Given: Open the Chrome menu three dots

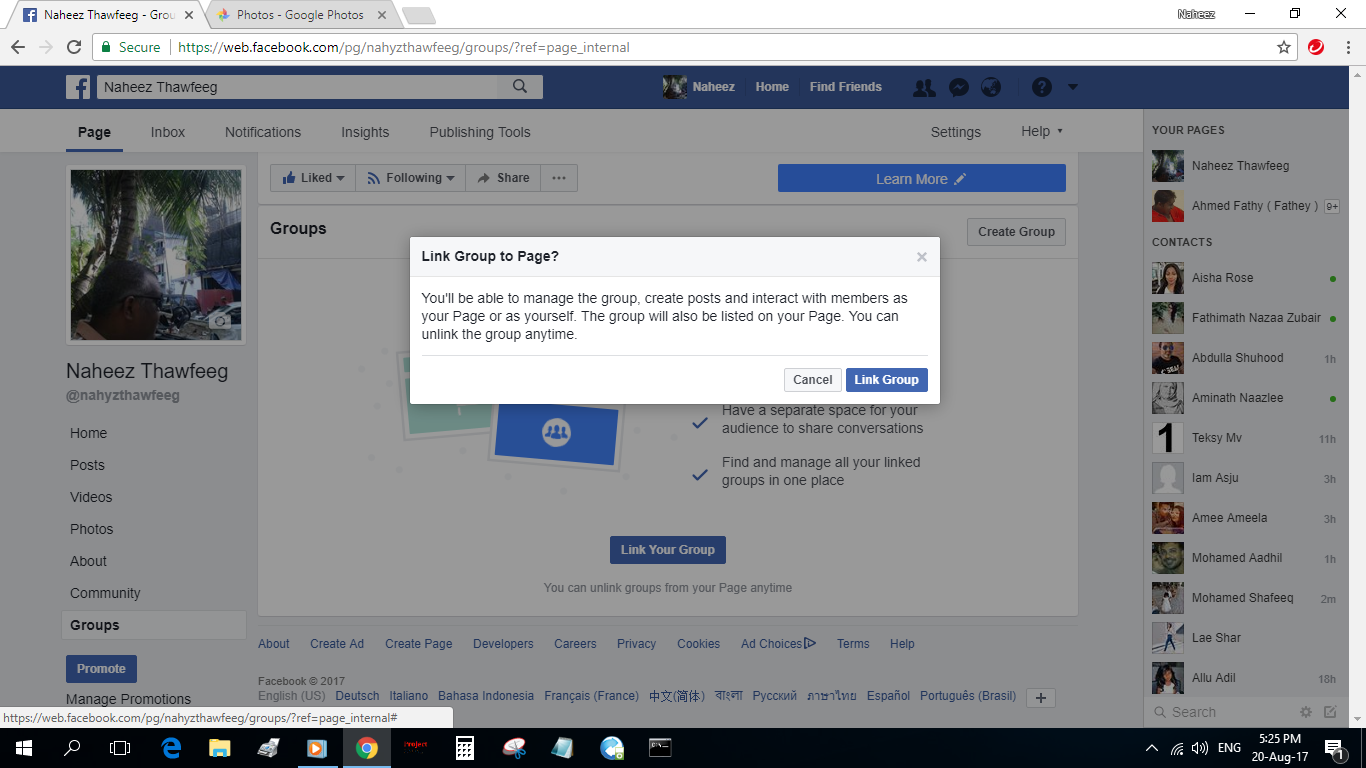Looking at the screenshot, I should click(x=1346, y=47).
